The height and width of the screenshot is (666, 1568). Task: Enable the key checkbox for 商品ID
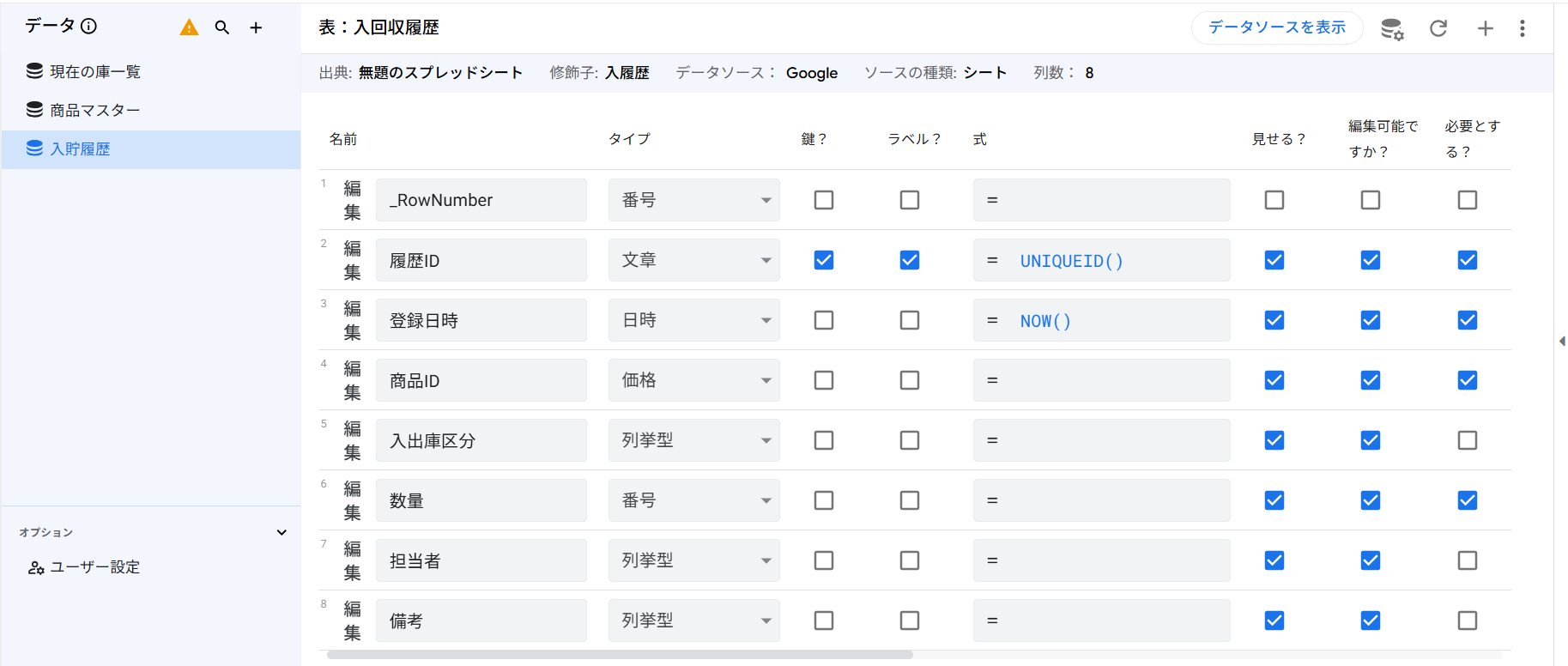tap(824, 380)
